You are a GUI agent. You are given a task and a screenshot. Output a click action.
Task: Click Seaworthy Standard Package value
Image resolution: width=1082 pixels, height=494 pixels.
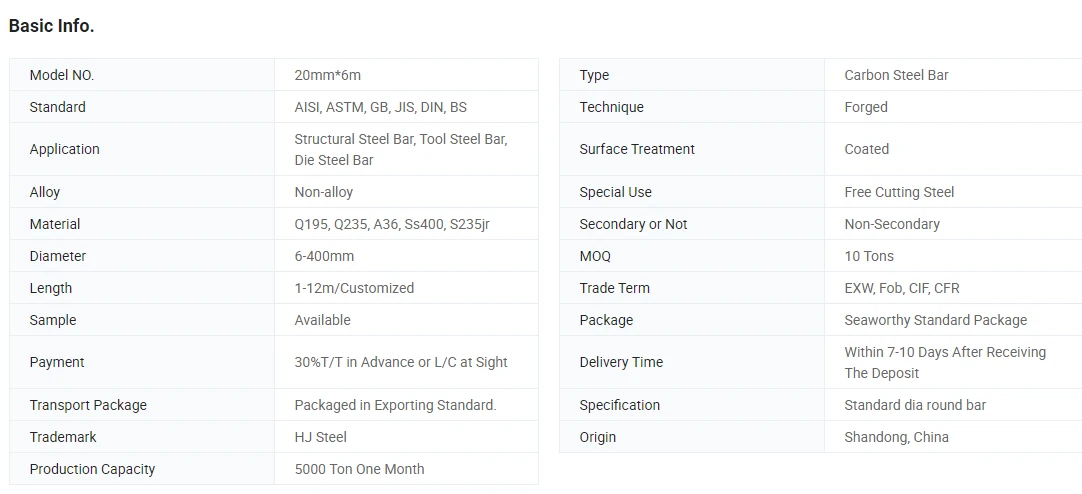point(936,320)
